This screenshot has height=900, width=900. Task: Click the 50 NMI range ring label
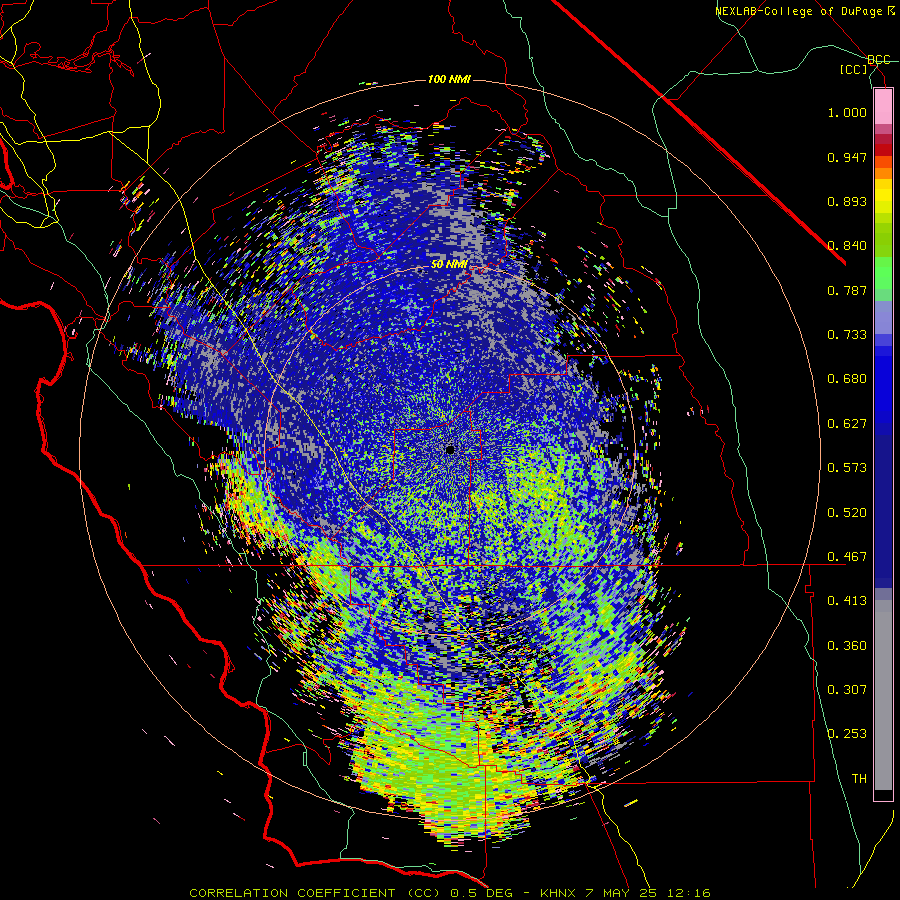[449, 265]
